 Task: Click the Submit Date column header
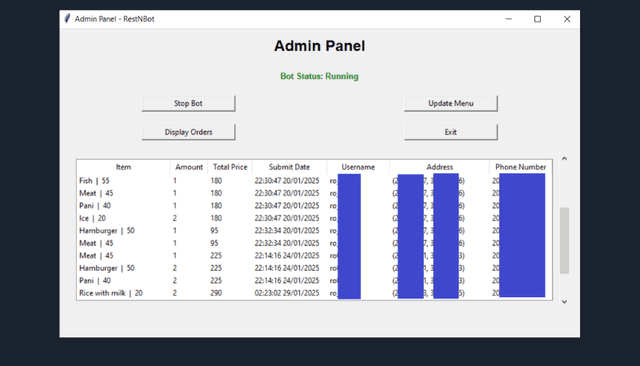pos(289,167)
